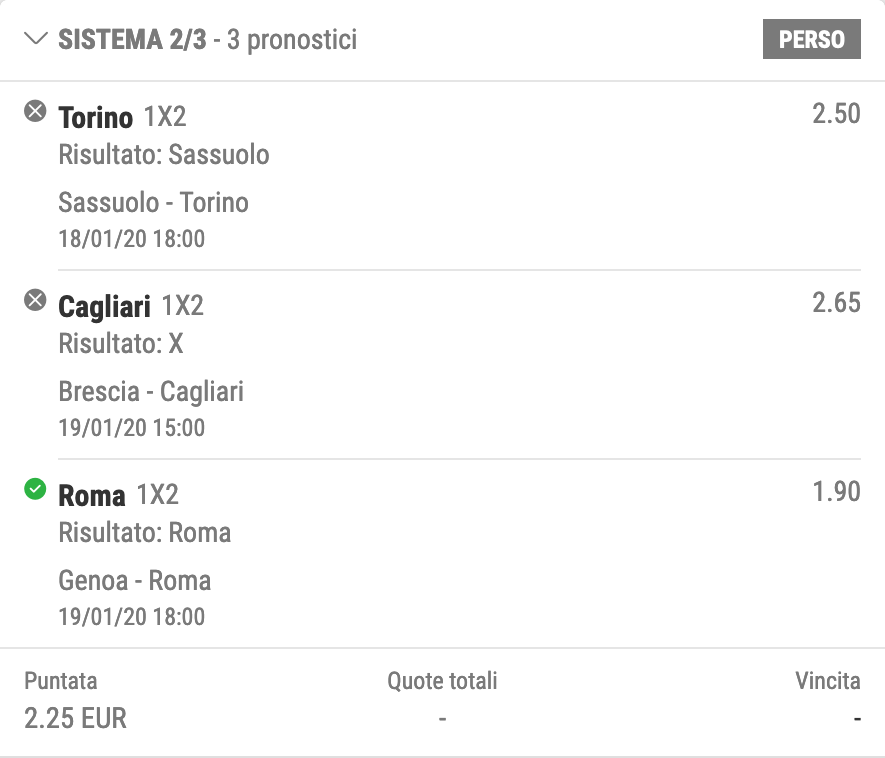
Task: Collapse the SISTEMA 2/3 bet slip chevron
Action: [x=36, y=39]
